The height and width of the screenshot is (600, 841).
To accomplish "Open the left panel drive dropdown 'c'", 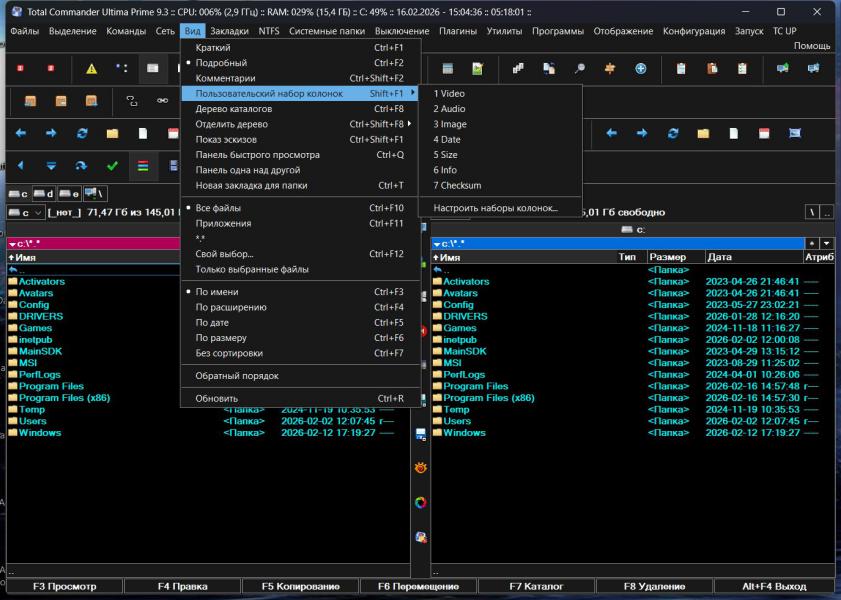I will [x=26, y=212].
